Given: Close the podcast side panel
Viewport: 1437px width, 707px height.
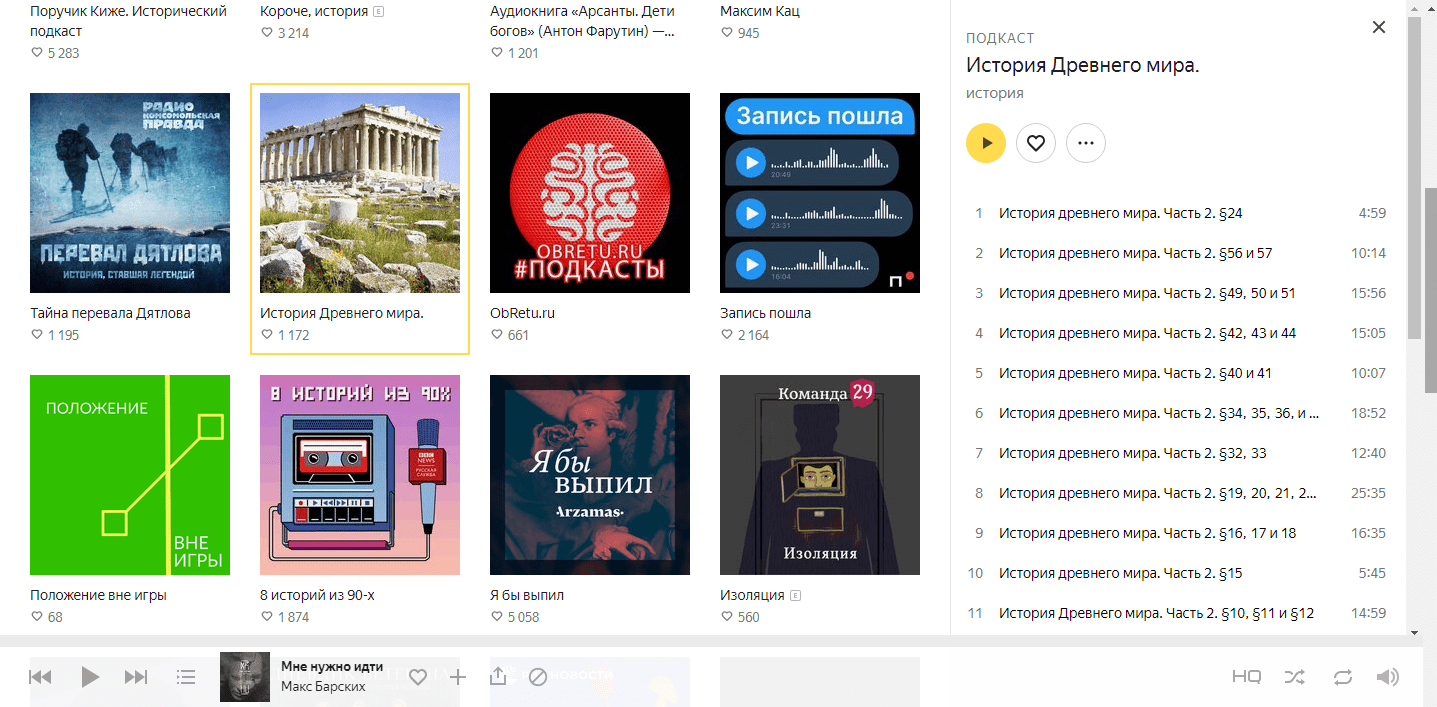Looking at the screenshot, I should pyautogui.click(x=1379, y=28).
